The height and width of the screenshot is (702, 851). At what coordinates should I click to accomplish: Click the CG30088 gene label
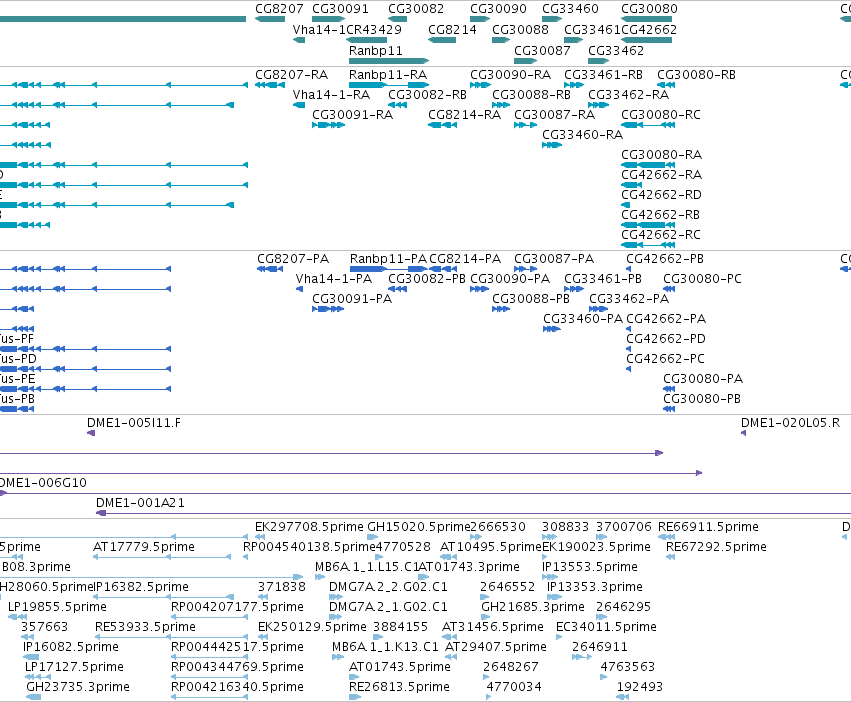click(x=520, y=29)
